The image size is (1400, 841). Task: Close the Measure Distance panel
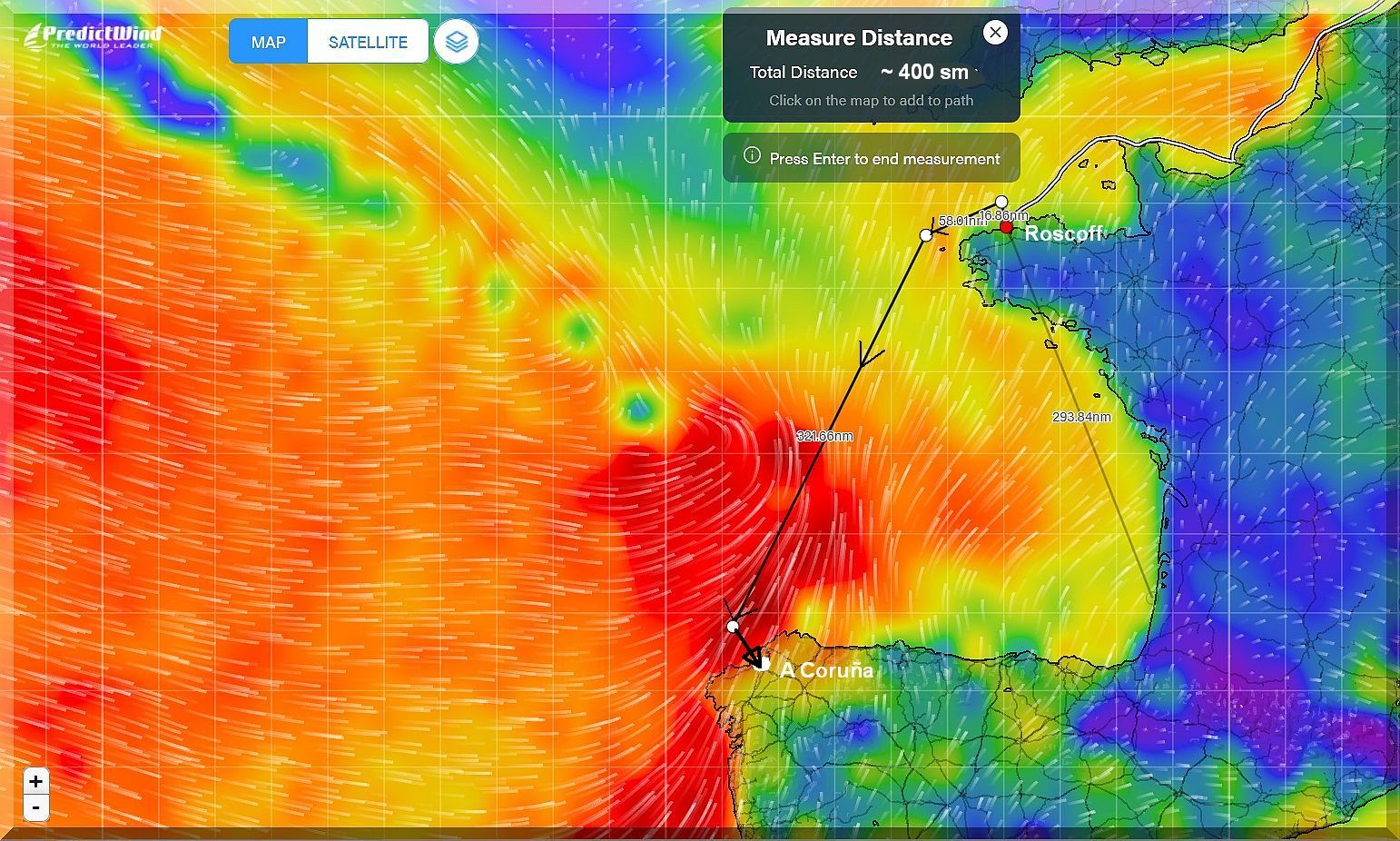995,33
